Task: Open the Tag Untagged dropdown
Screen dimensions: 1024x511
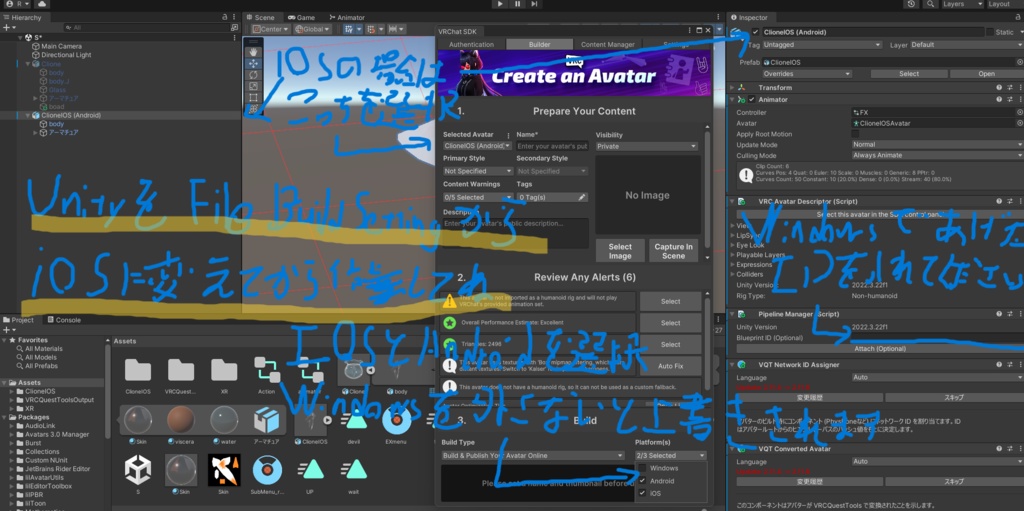Action: click(x=822, y=45)
